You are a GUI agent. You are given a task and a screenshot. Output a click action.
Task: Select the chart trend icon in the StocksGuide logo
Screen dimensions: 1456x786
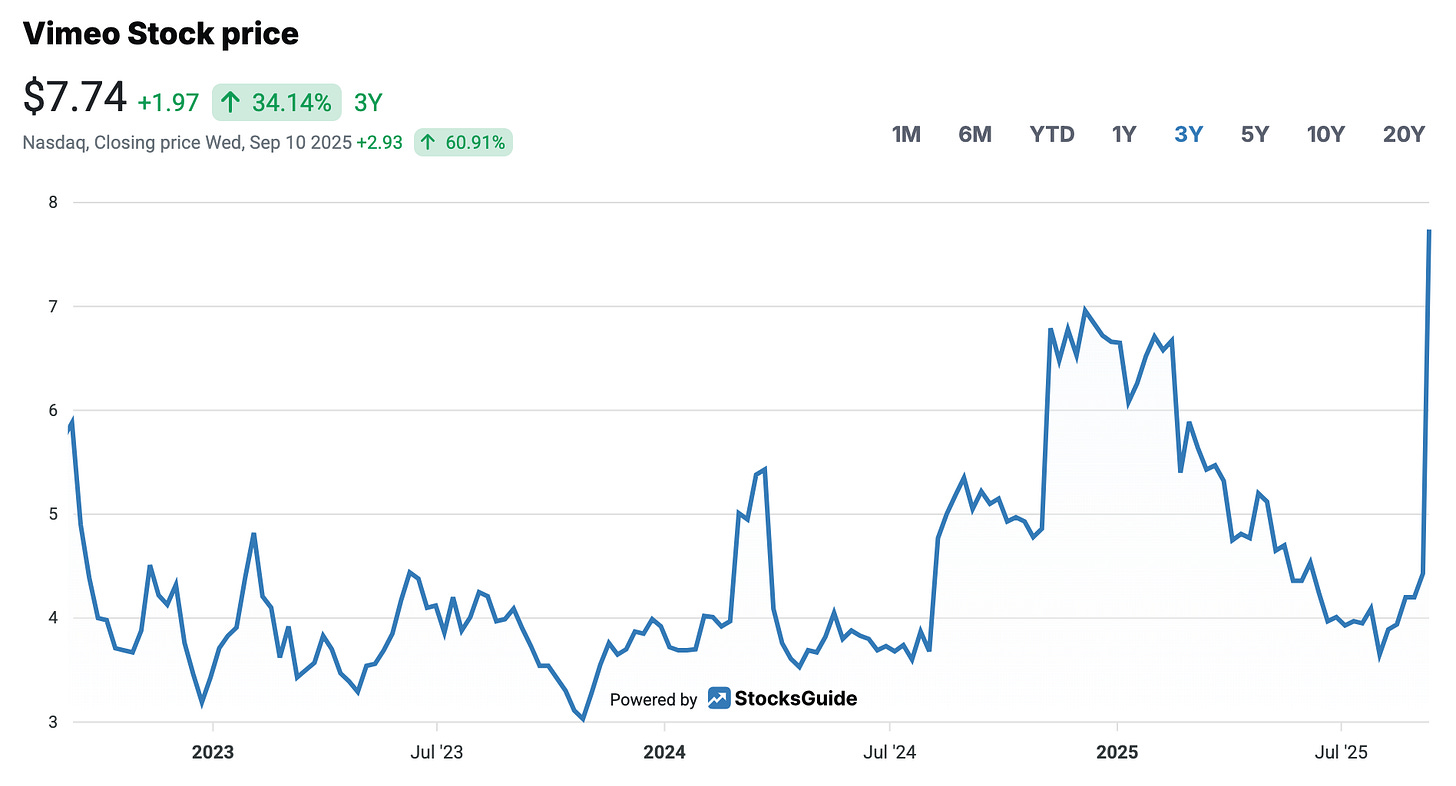coord(717,699)
